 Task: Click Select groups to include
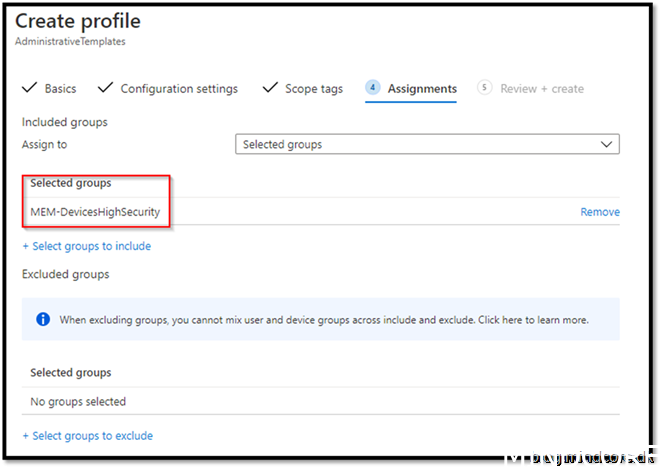tap(86, 246)
